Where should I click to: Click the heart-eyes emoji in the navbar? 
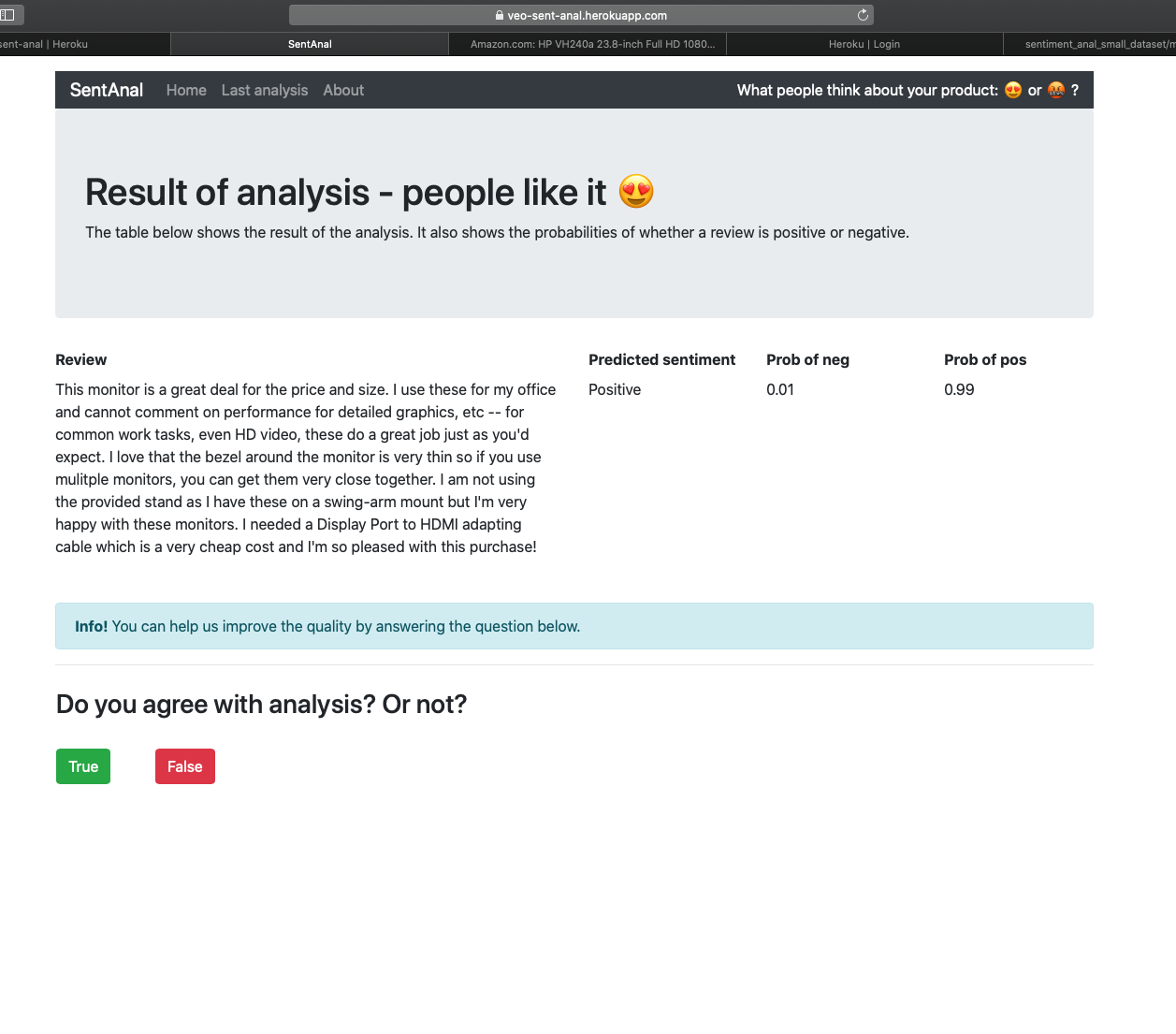(x=1013, y=90)
